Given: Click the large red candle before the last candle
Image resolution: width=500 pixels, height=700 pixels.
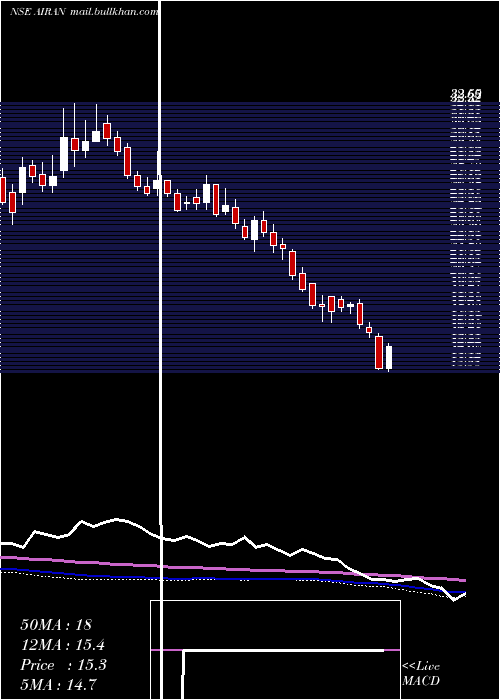Looking at the screenshot, I should click(379, 352).
